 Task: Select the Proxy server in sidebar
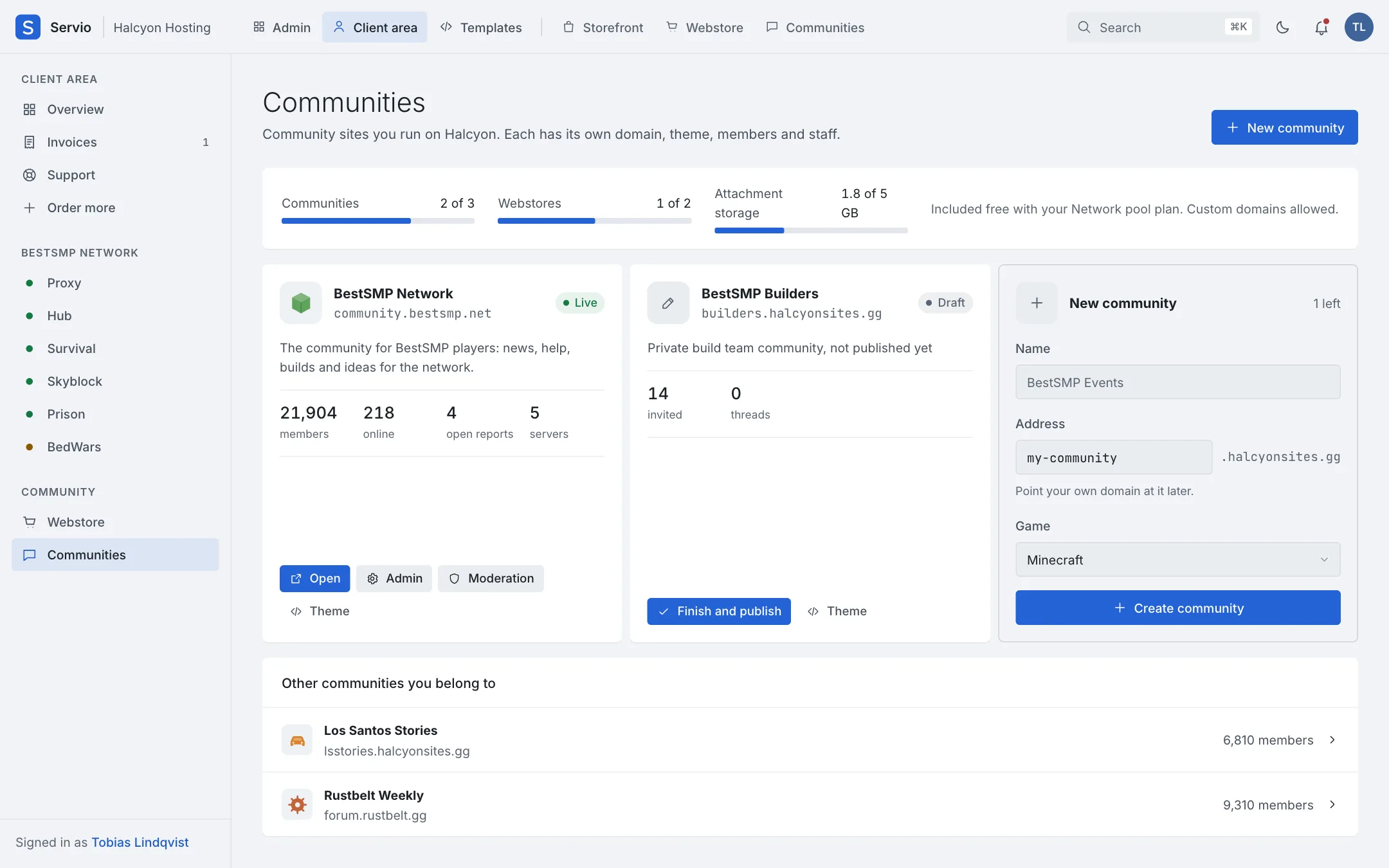pos(115,283)
